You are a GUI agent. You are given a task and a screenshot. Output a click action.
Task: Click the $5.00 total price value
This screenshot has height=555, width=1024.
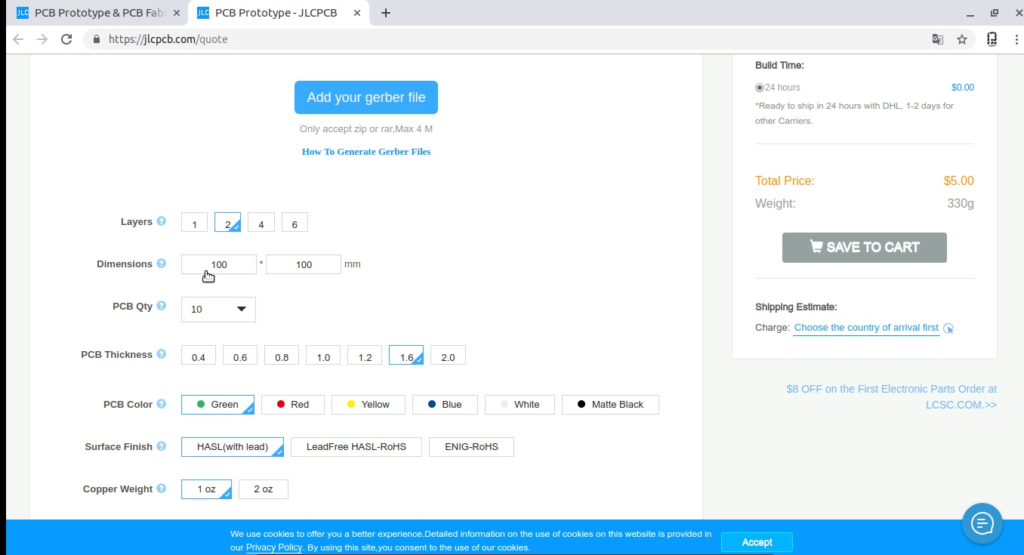[x=958, y=181]
